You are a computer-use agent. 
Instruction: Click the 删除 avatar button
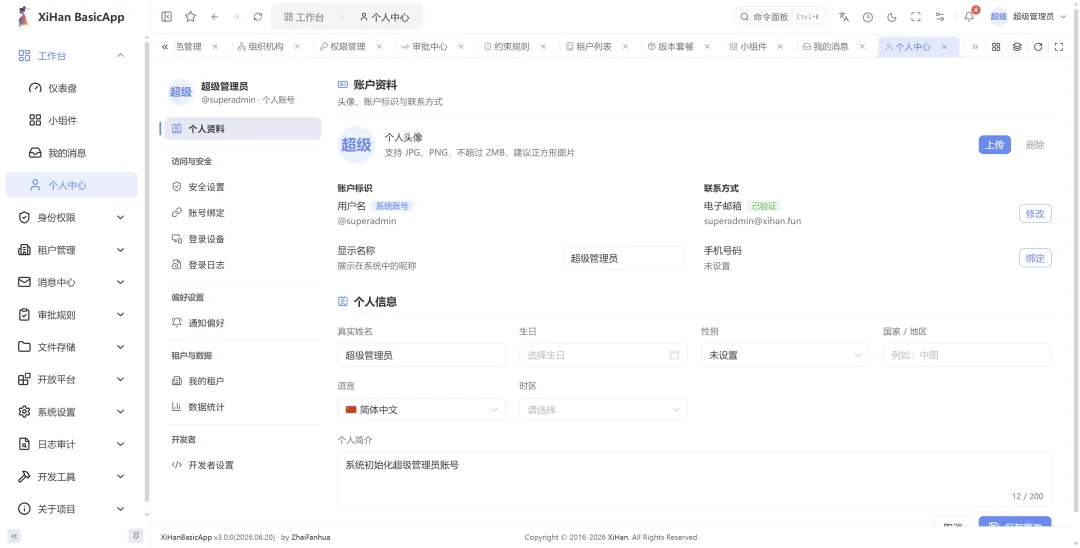point(1035,145)
